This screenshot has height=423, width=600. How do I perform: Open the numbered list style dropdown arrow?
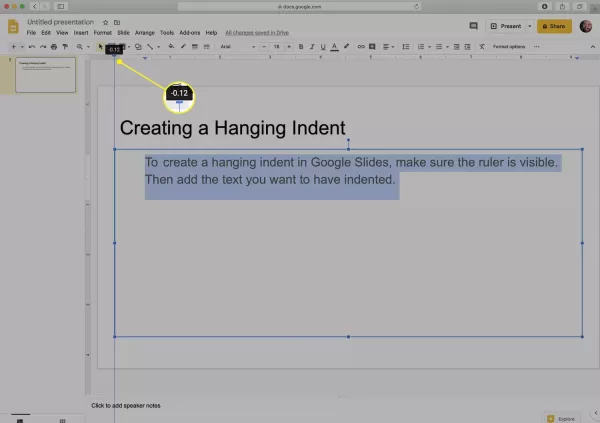429,47
